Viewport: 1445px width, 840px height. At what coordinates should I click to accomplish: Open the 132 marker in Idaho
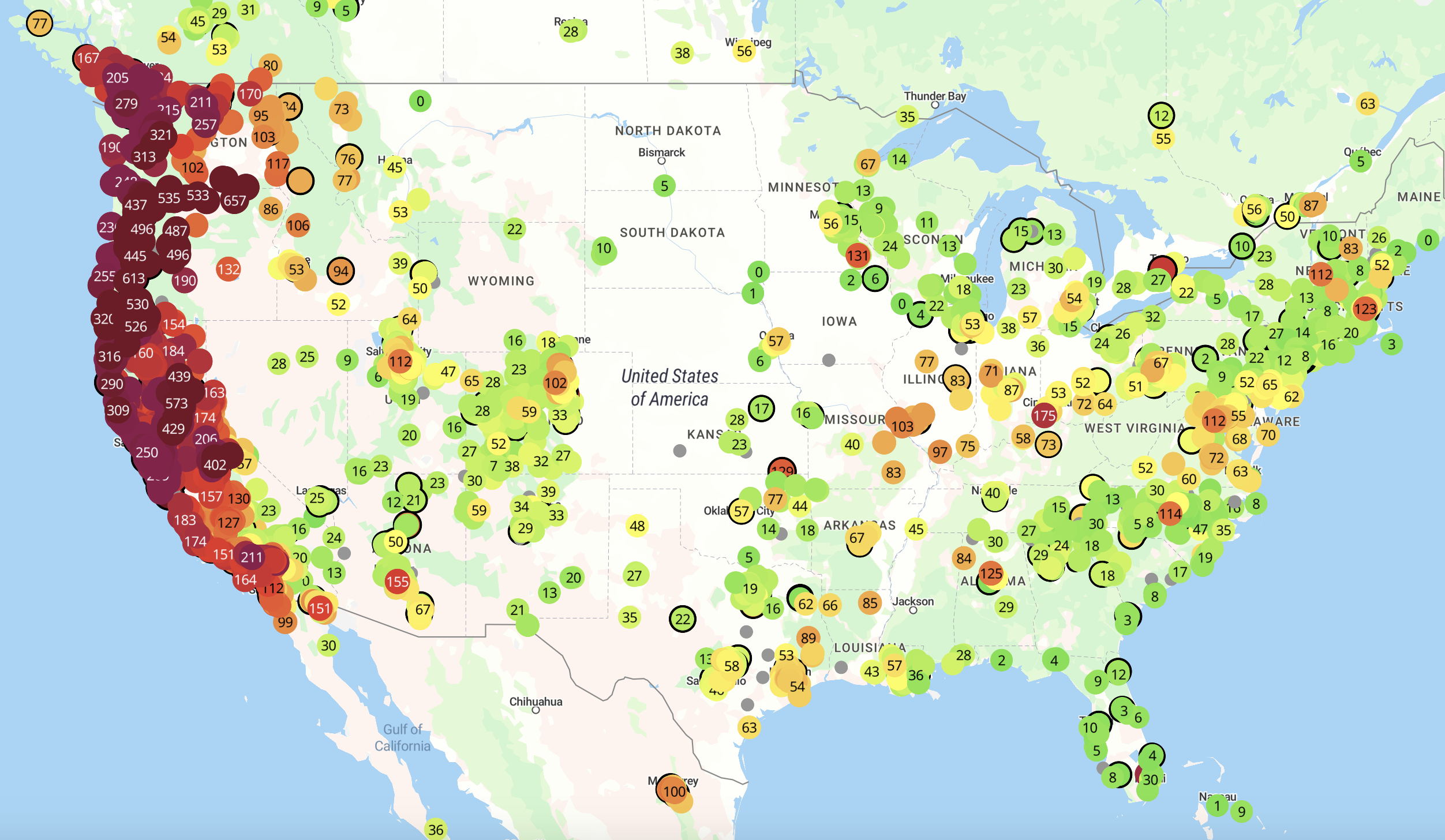pyautogui.click(x=229, y=269)
